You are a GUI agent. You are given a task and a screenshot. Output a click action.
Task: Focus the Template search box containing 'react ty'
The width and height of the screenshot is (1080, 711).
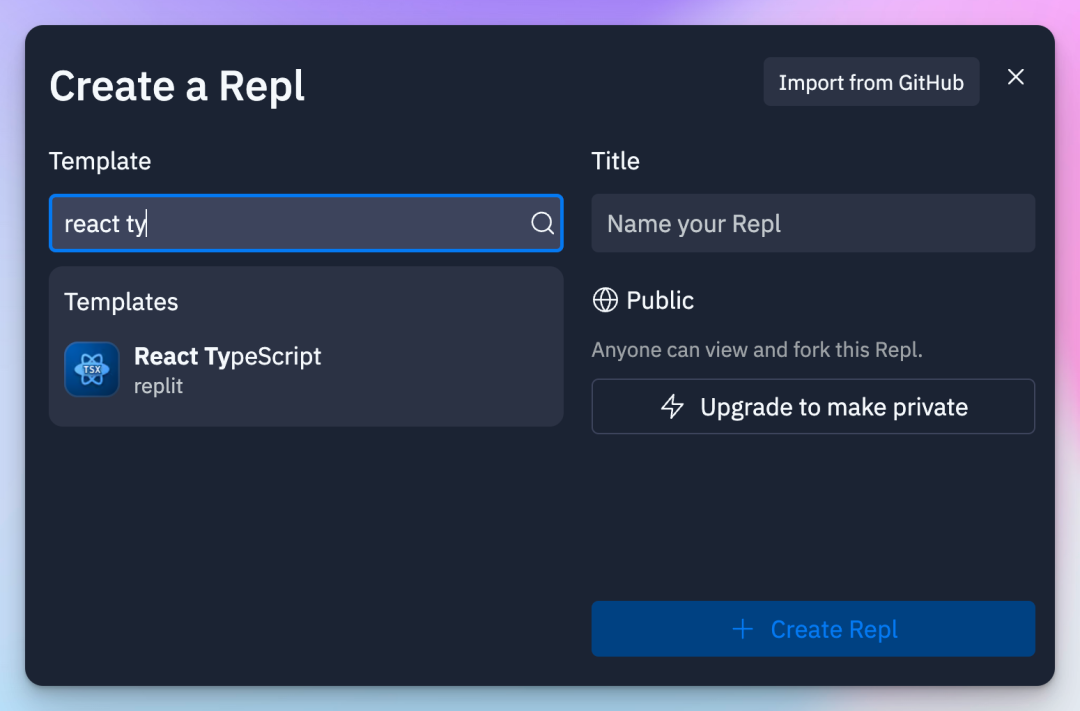pyautogui.click(x=290, y=223)
